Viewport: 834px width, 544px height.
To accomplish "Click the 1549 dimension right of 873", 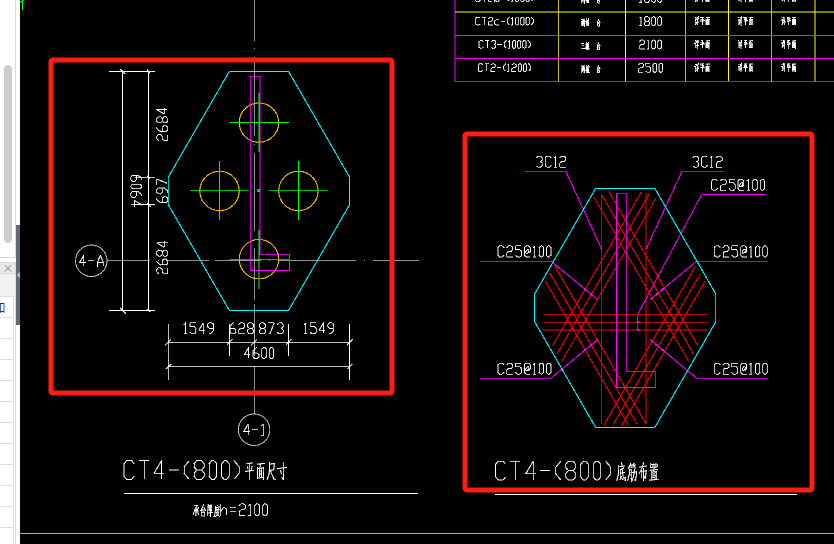I will point(319,329).
